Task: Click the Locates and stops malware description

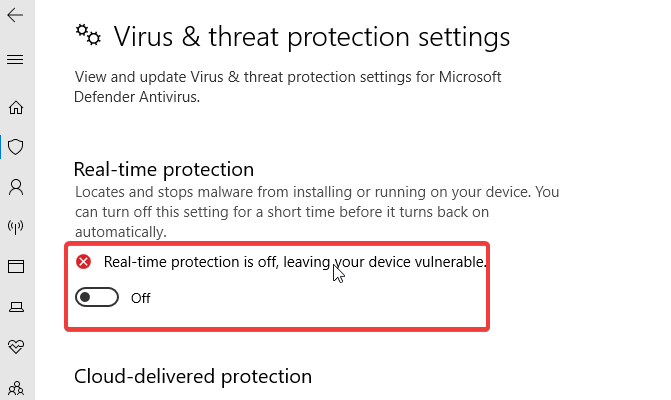Action: pyautogui.click(x=317, y=212)
